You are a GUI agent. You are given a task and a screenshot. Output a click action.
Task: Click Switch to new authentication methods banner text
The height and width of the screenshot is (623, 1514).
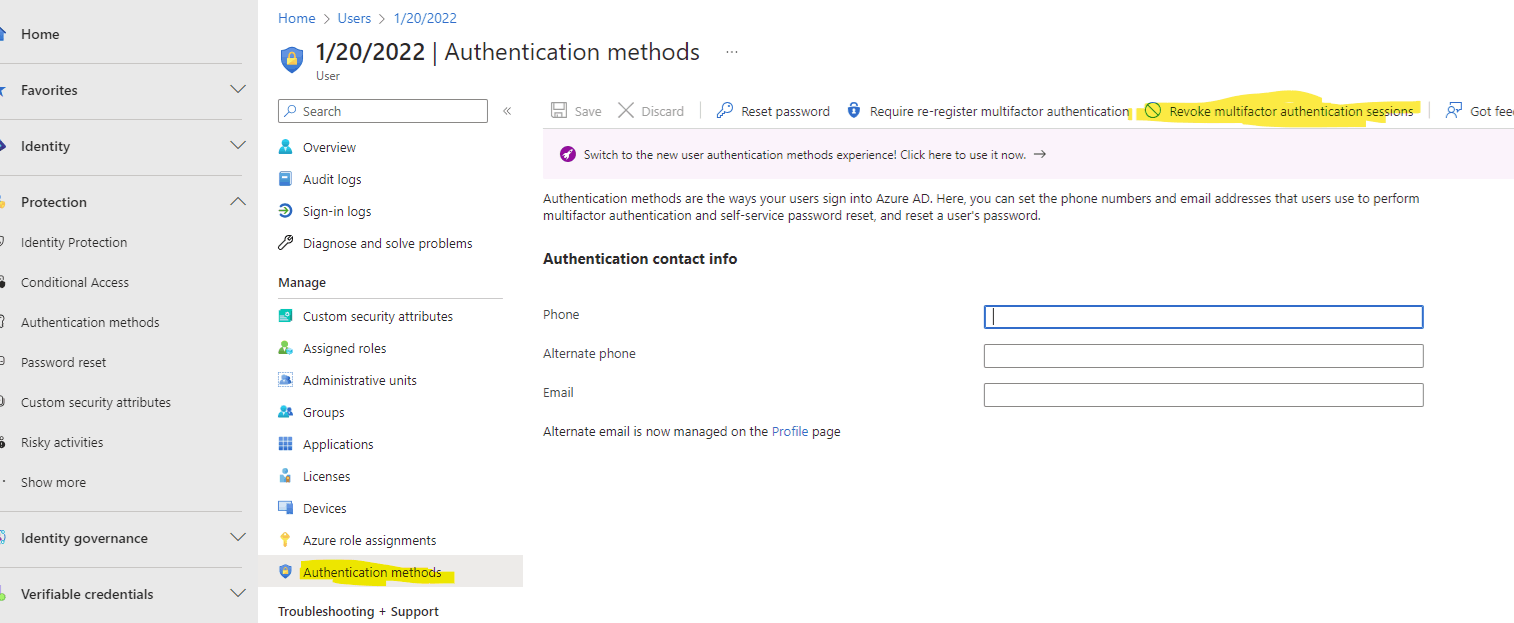(805, 155)
